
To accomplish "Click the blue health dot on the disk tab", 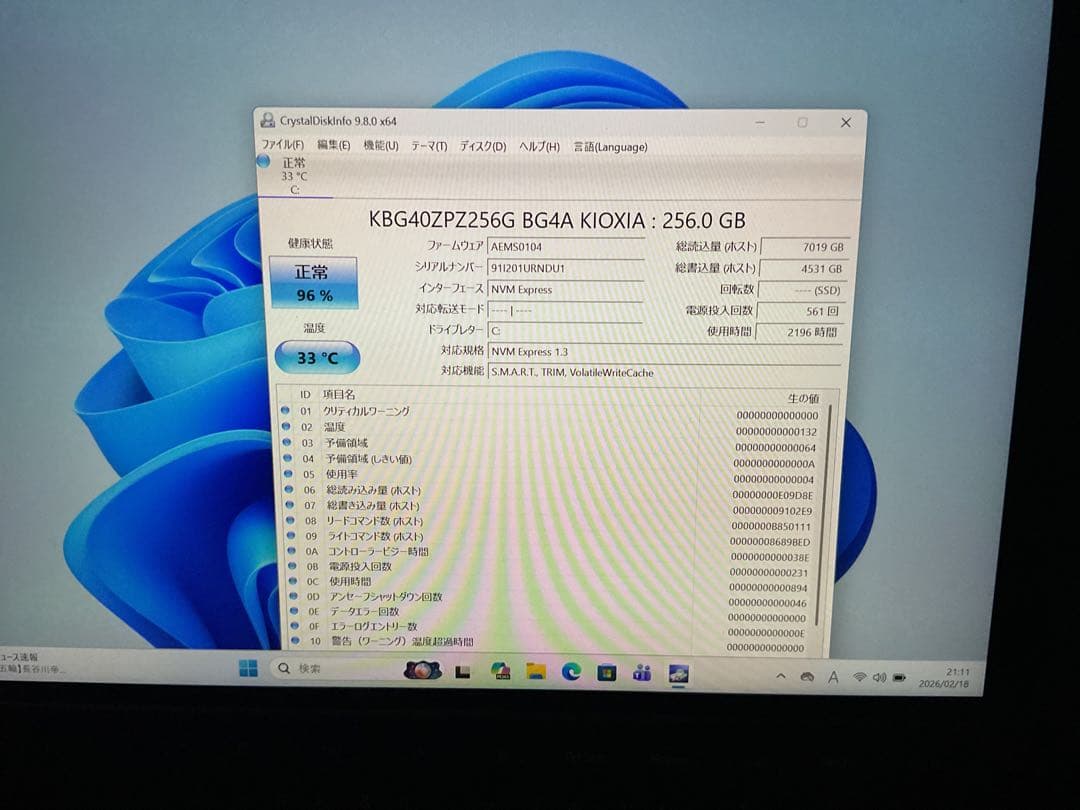I will (x=263, y=162).
